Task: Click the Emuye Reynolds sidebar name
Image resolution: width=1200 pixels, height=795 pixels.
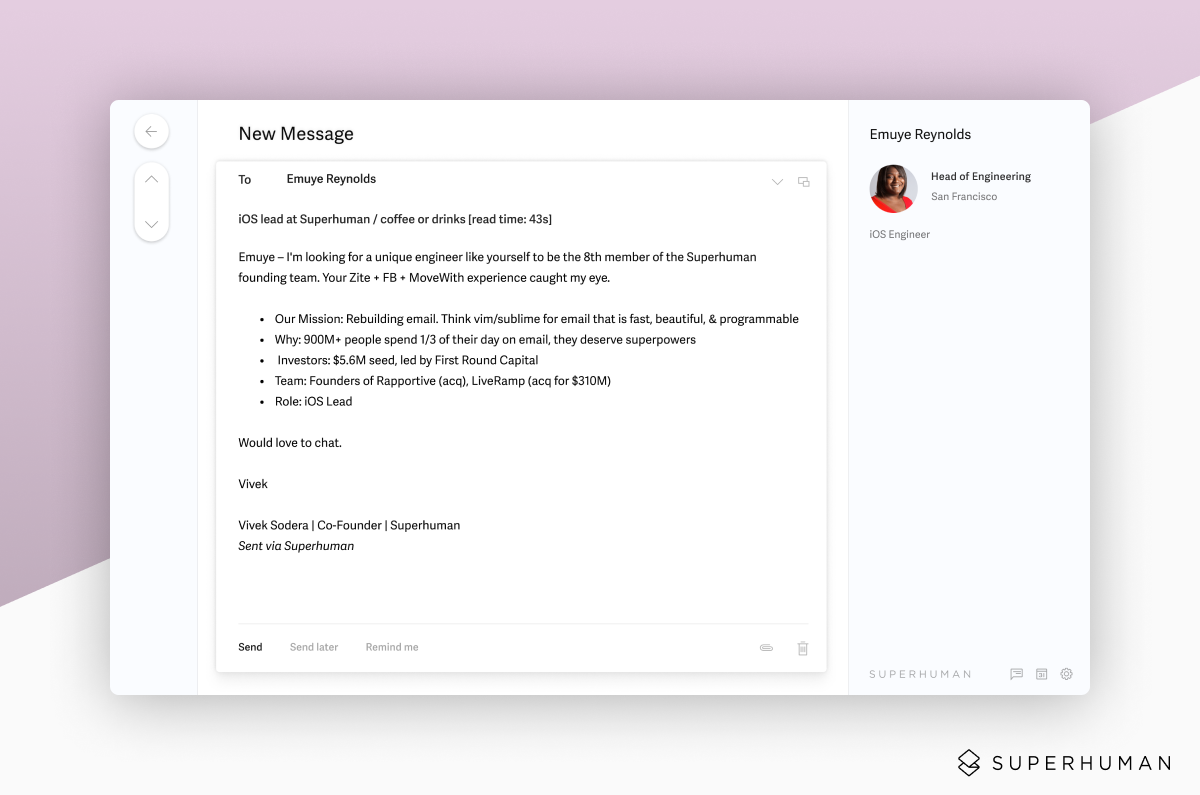Action: (x=920, y=134)
